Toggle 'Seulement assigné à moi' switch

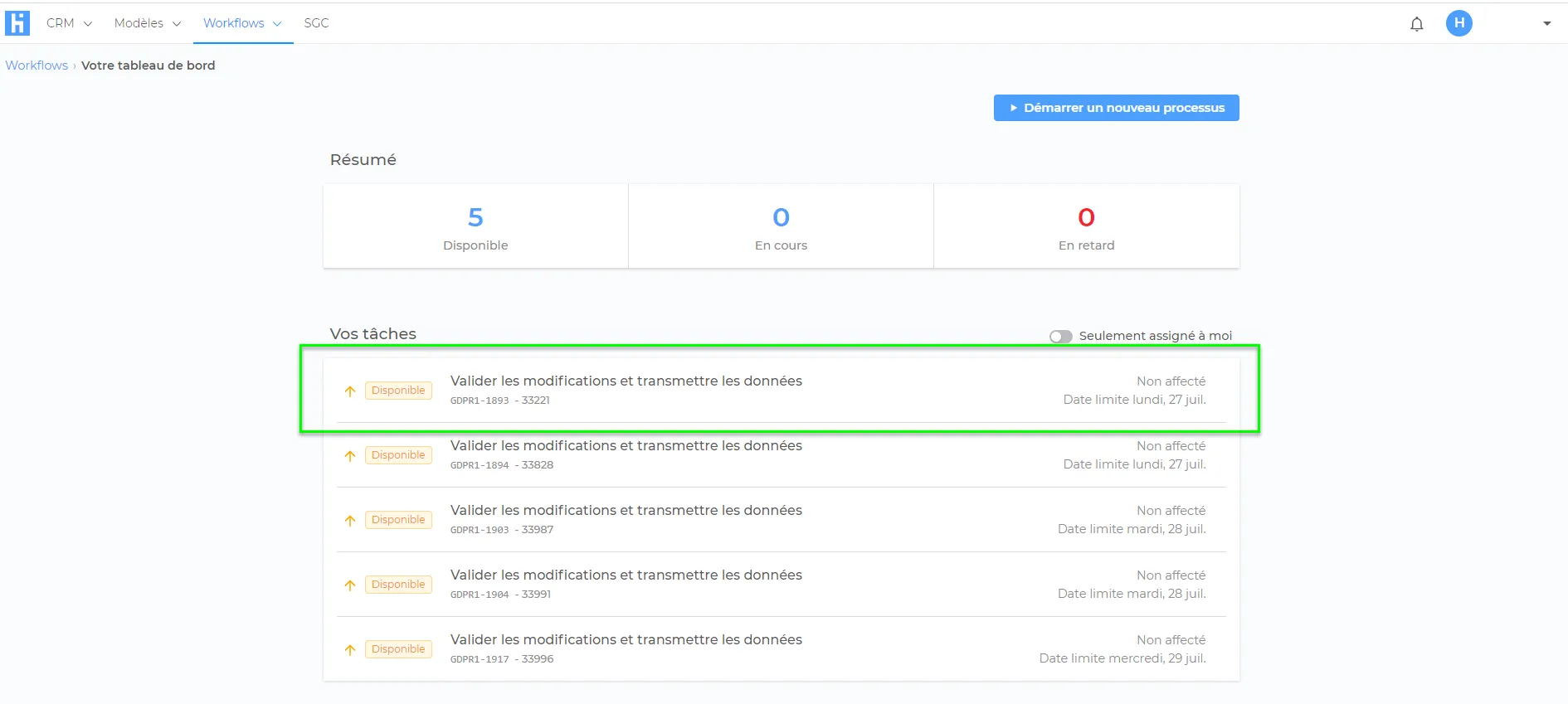(x=1060, y=336)
